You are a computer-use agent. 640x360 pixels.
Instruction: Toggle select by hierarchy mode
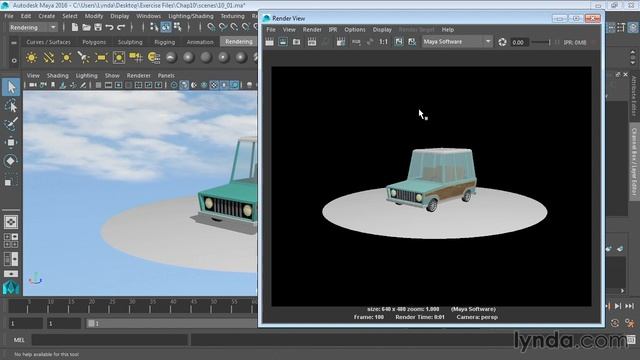(x=154, y=27)
